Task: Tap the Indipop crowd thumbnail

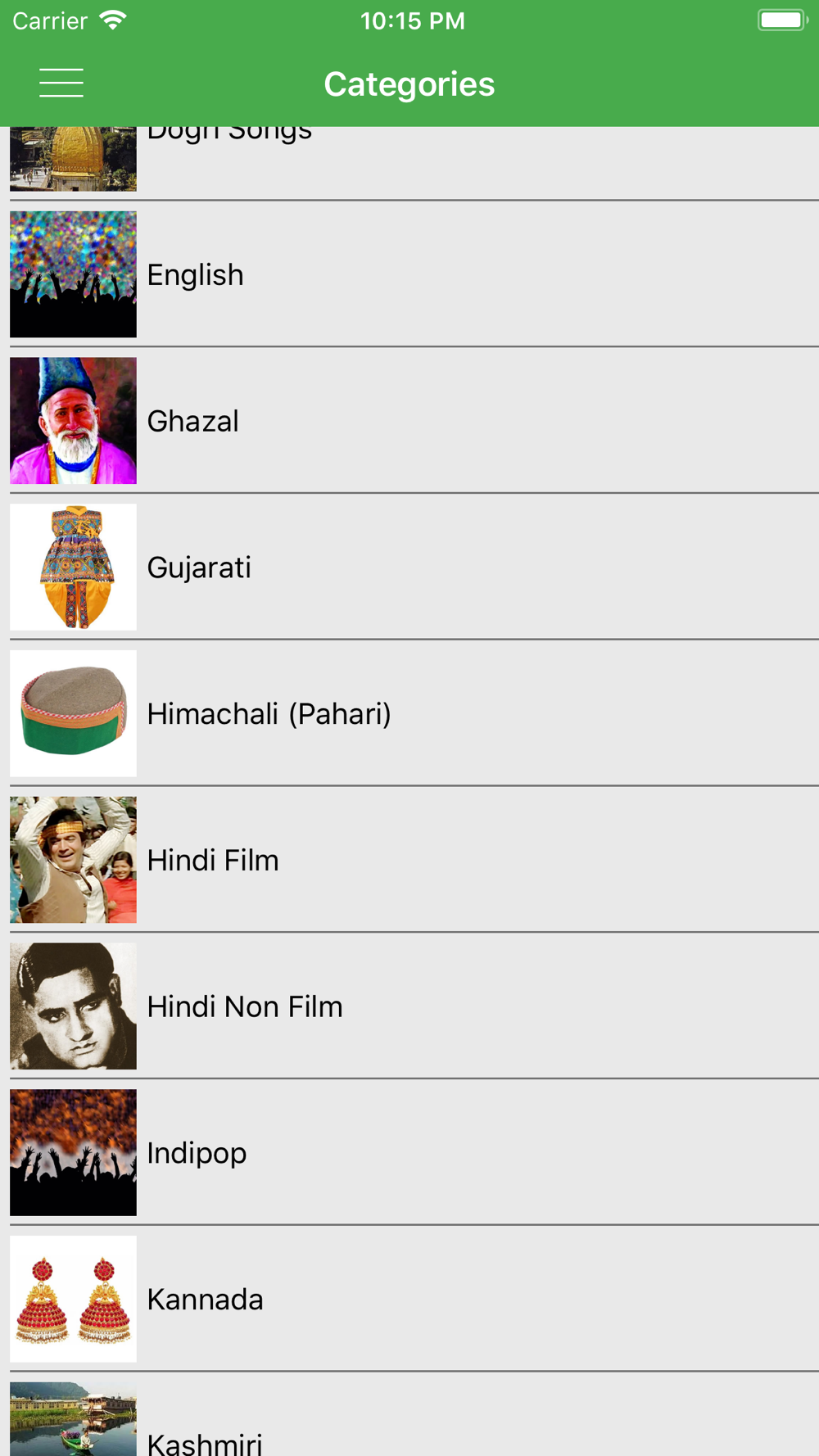Action: (73, 1152)
